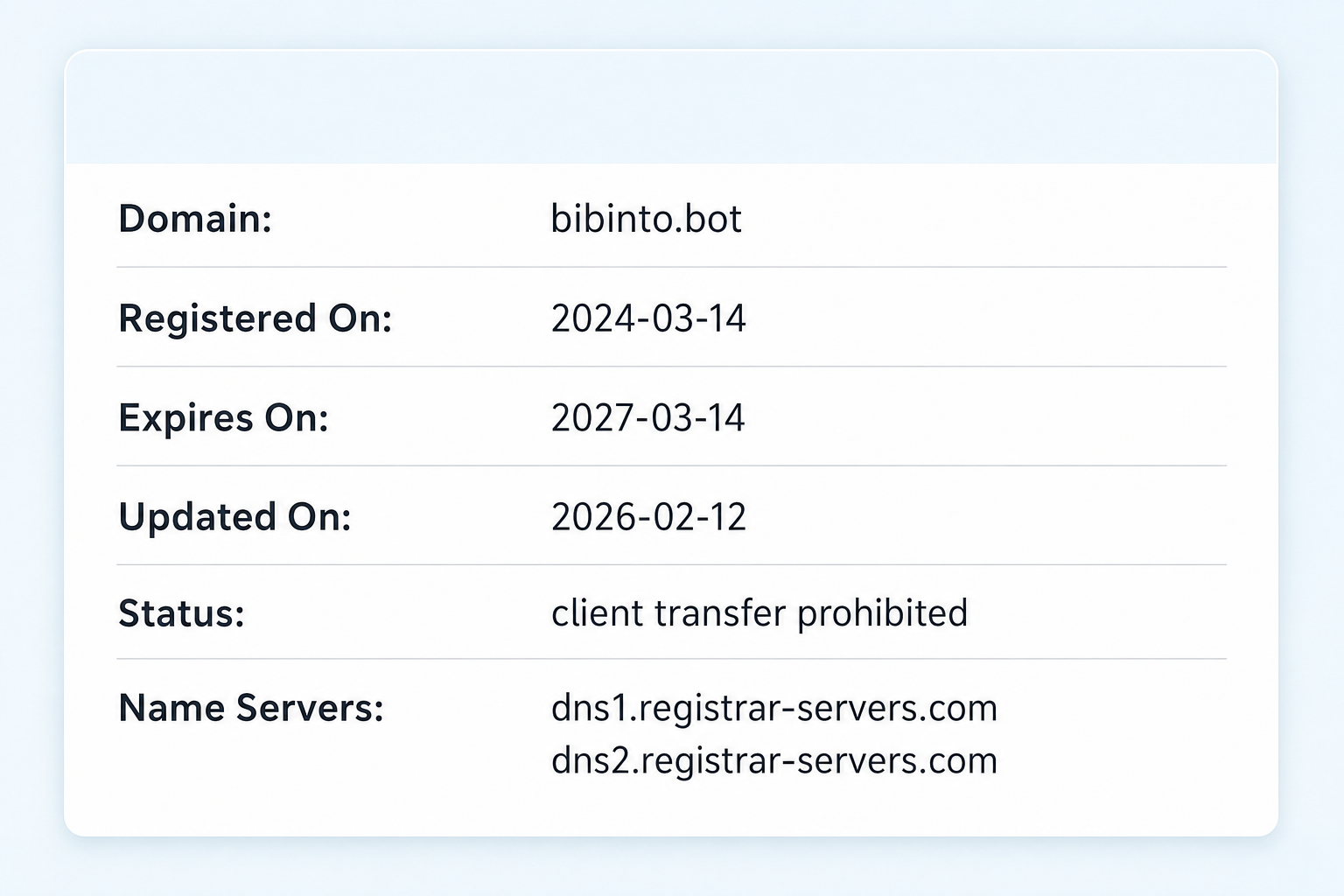Open the dns2.registrar-servers.com name server entry
This screenshot has width=1344, height=896.
click(774, 761)
